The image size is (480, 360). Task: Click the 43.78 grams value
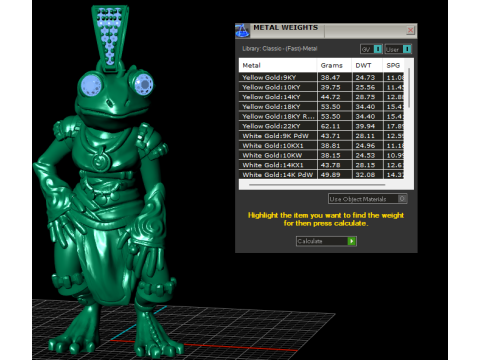pyautogui.click(x=330, y=165)
